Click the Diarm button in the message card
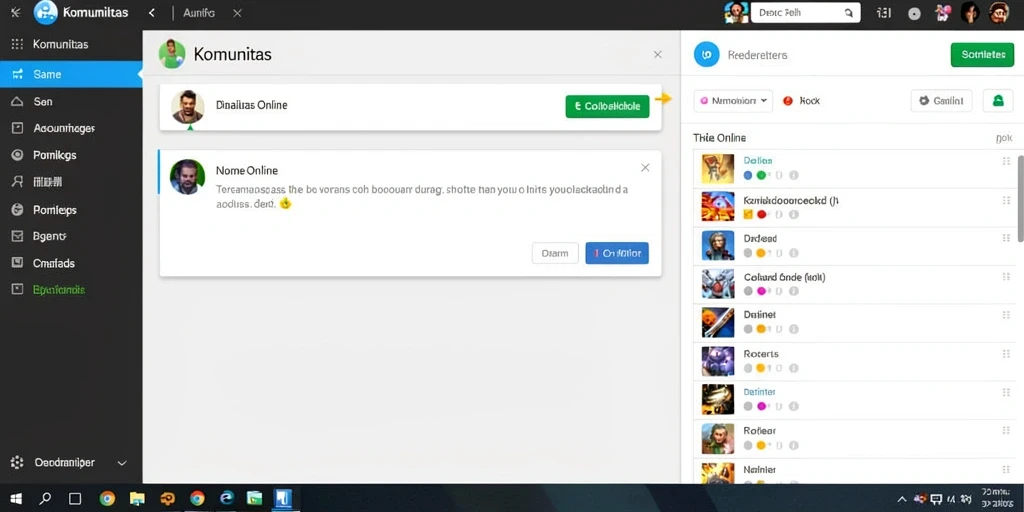Image resolution: width=1024 pixels, height=512 pixels. coord(555,253)
